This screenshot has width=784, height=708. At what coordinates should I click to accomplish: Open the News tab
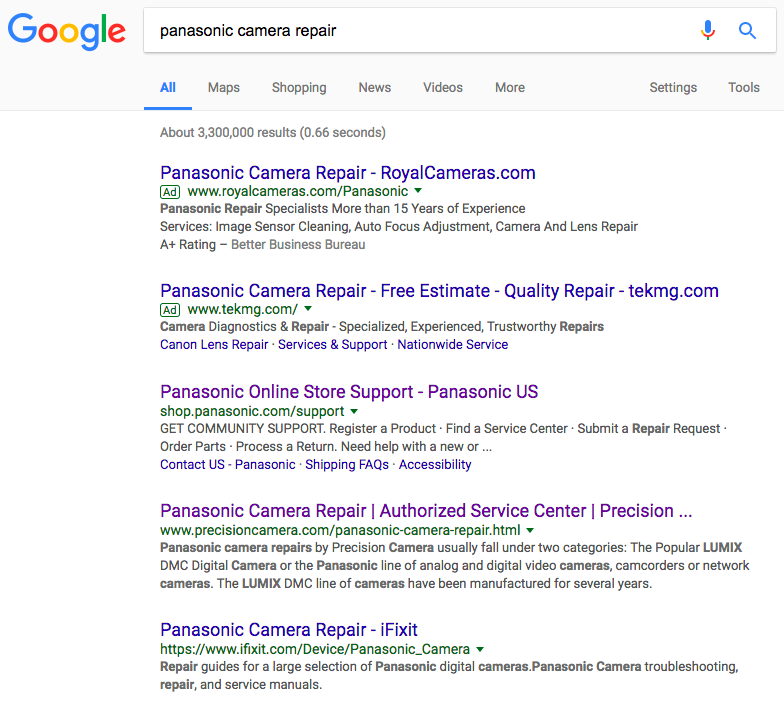(374, 88)
